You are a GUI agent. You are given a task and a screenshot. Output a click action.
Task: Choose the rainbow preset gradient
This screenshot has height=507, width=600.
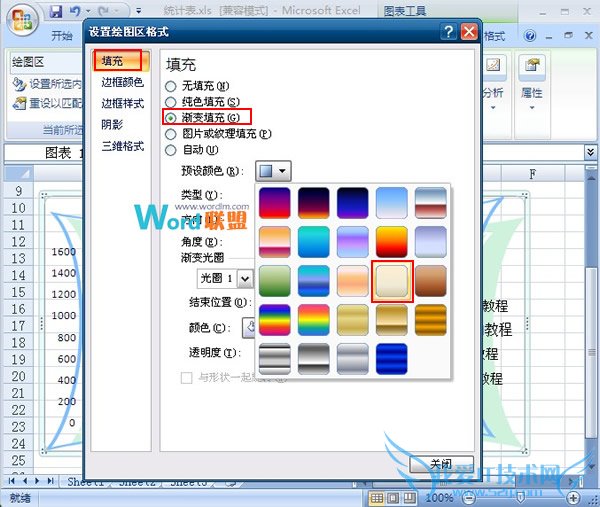pyautogui.click(x=275, y=320)
